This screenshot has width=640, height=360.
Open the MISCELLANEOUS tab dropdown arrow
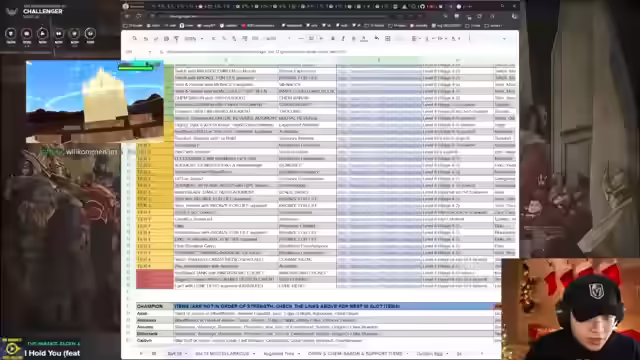coord(253,353)
